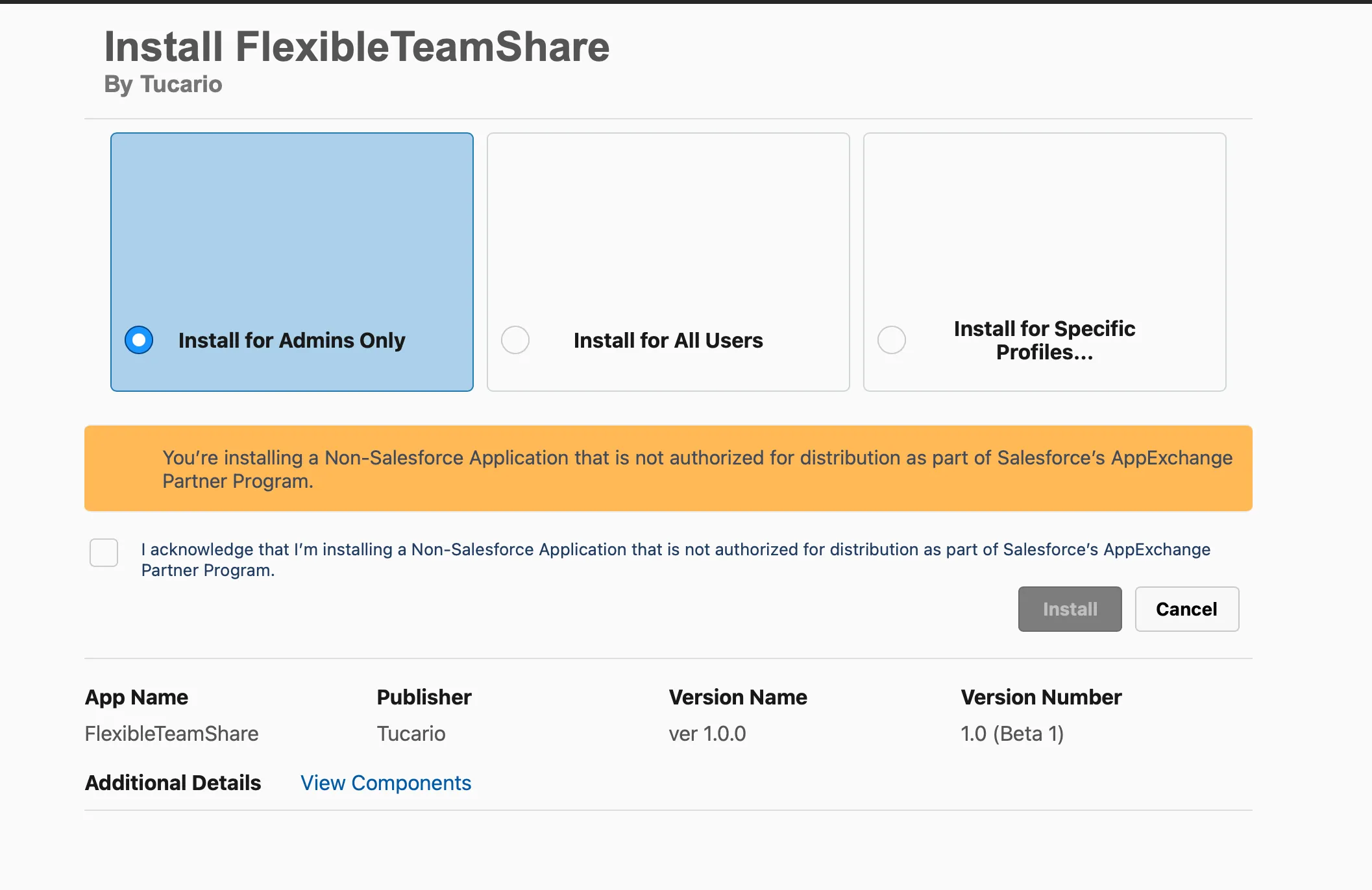Select the Install for Specific Profiles radio button
Viewport: 1372px width, 890px height.
(x=891, y=339)
